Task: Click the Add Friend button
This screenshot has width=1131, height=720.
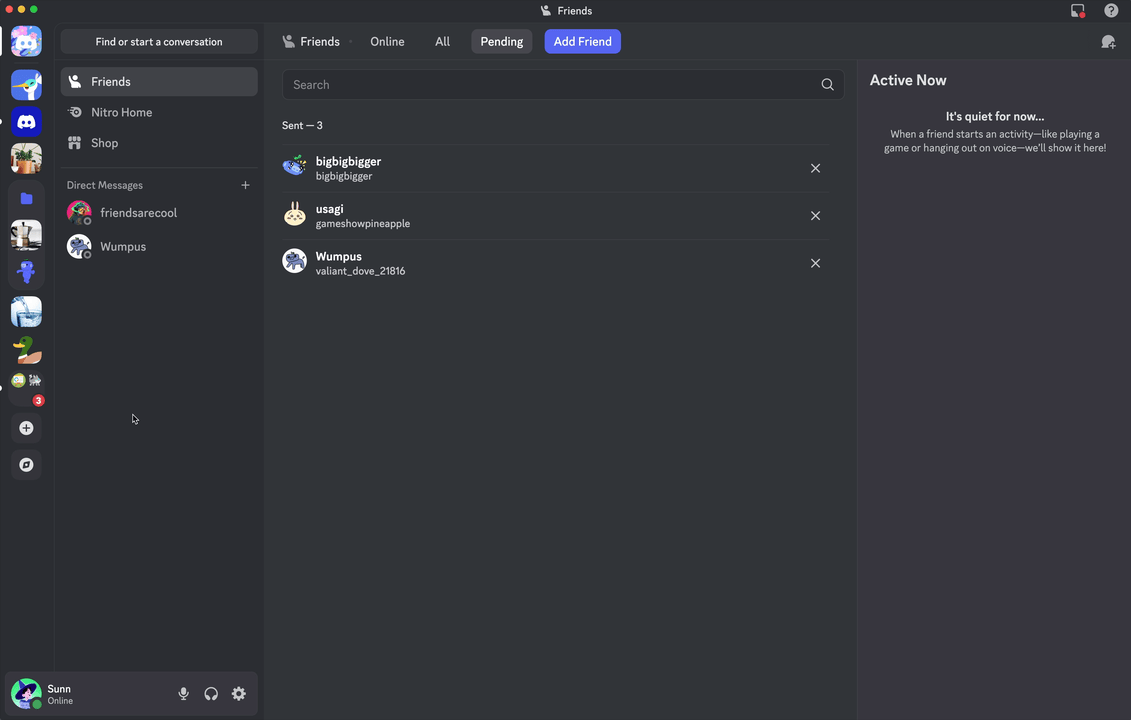Action: (582, 42)
